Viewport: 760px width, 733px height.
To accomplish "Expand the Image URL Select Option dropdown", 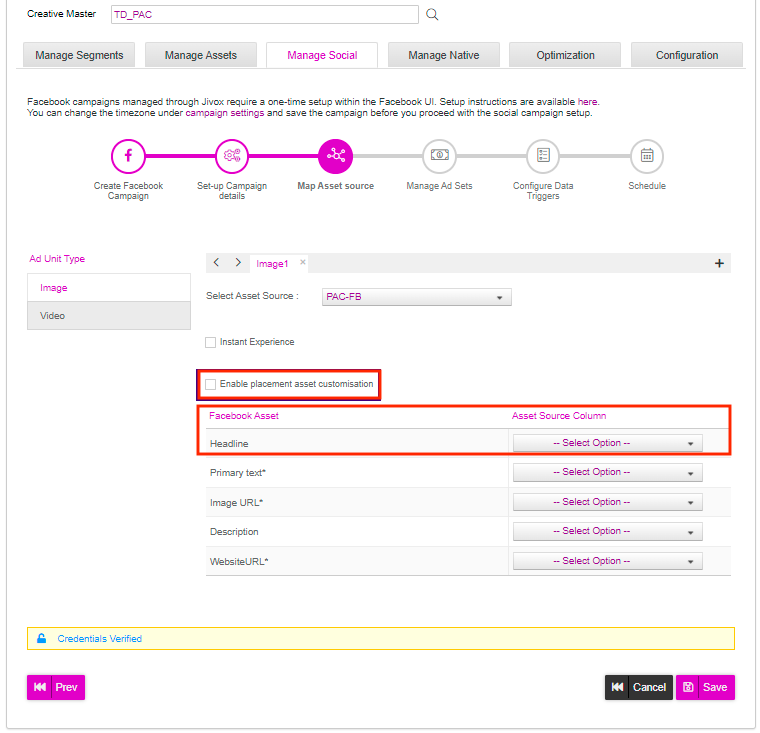I will 607,502.
